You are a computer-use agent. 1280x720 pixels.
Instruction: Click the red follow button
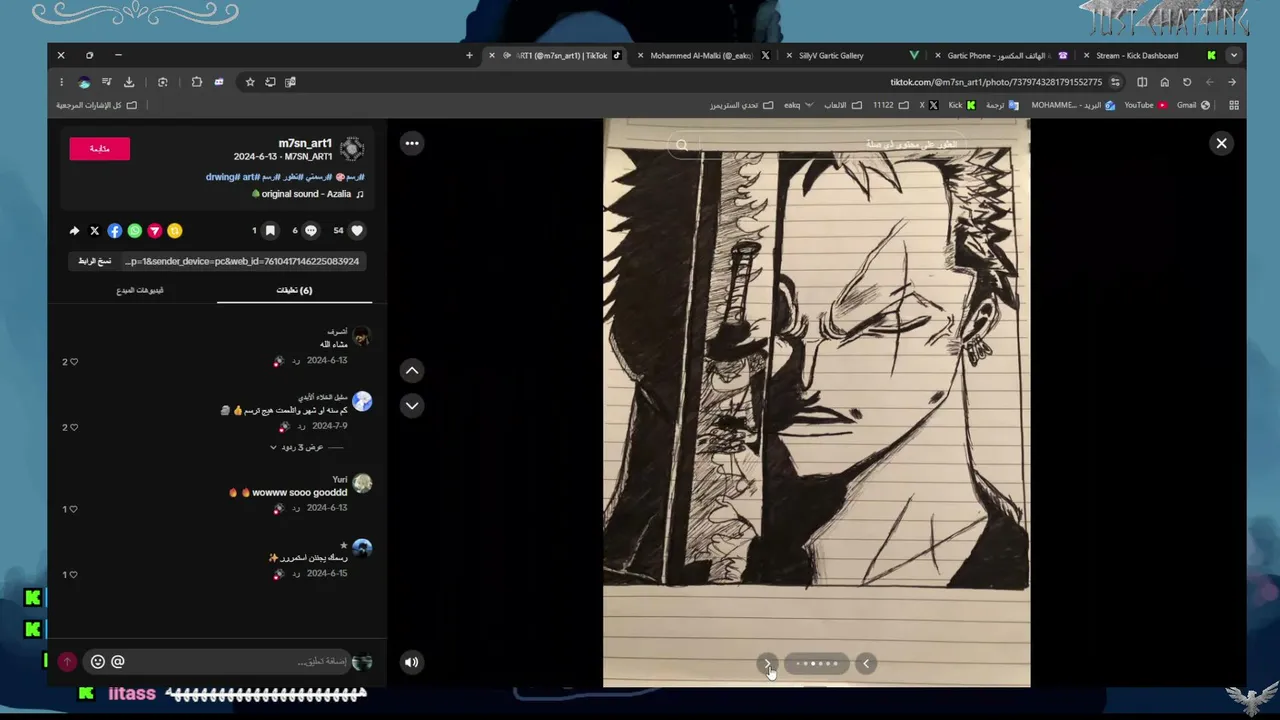coord(100,149)
